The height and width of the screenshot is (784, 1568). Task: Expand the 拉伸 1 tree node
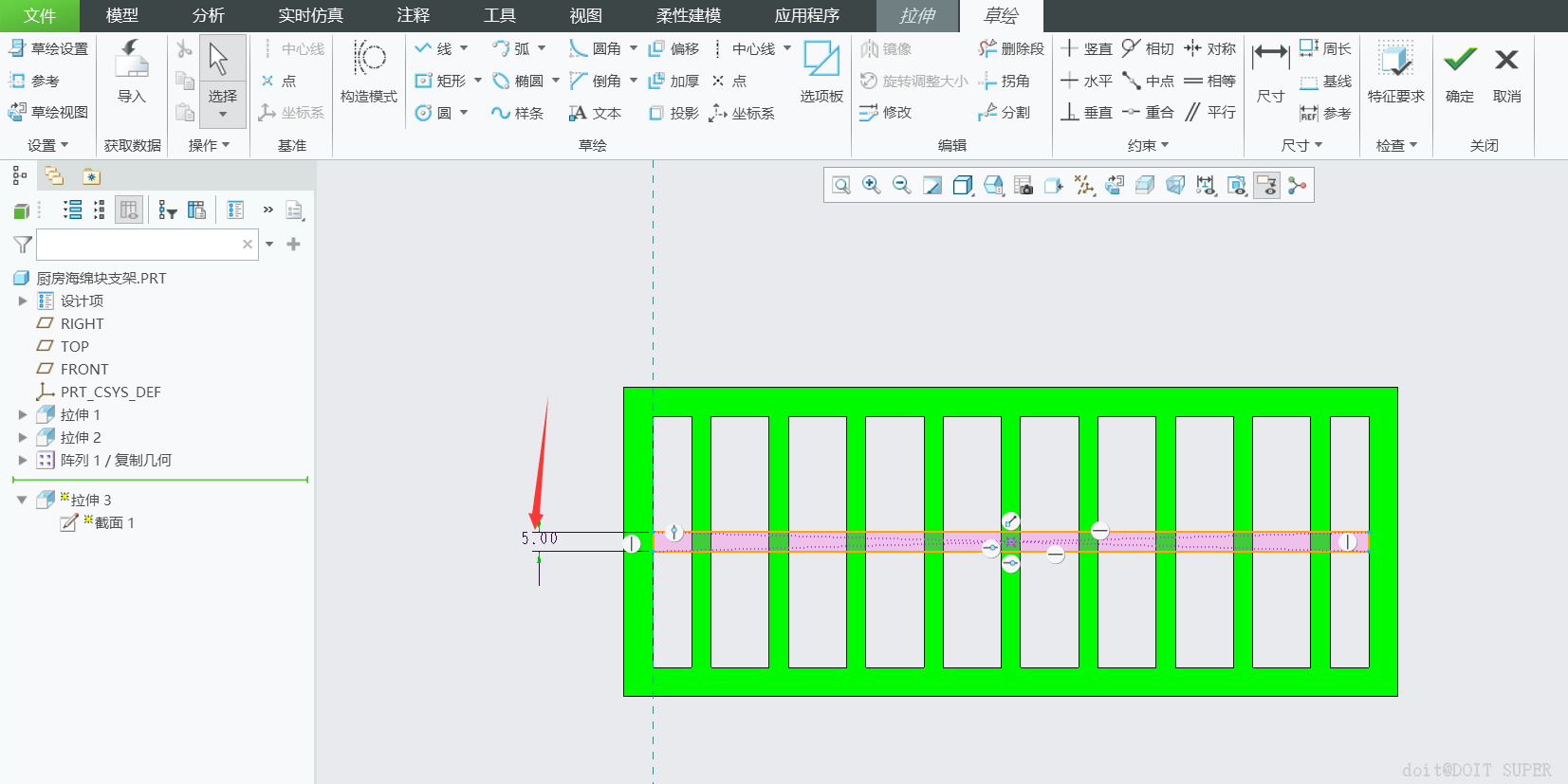coord(23,414)
